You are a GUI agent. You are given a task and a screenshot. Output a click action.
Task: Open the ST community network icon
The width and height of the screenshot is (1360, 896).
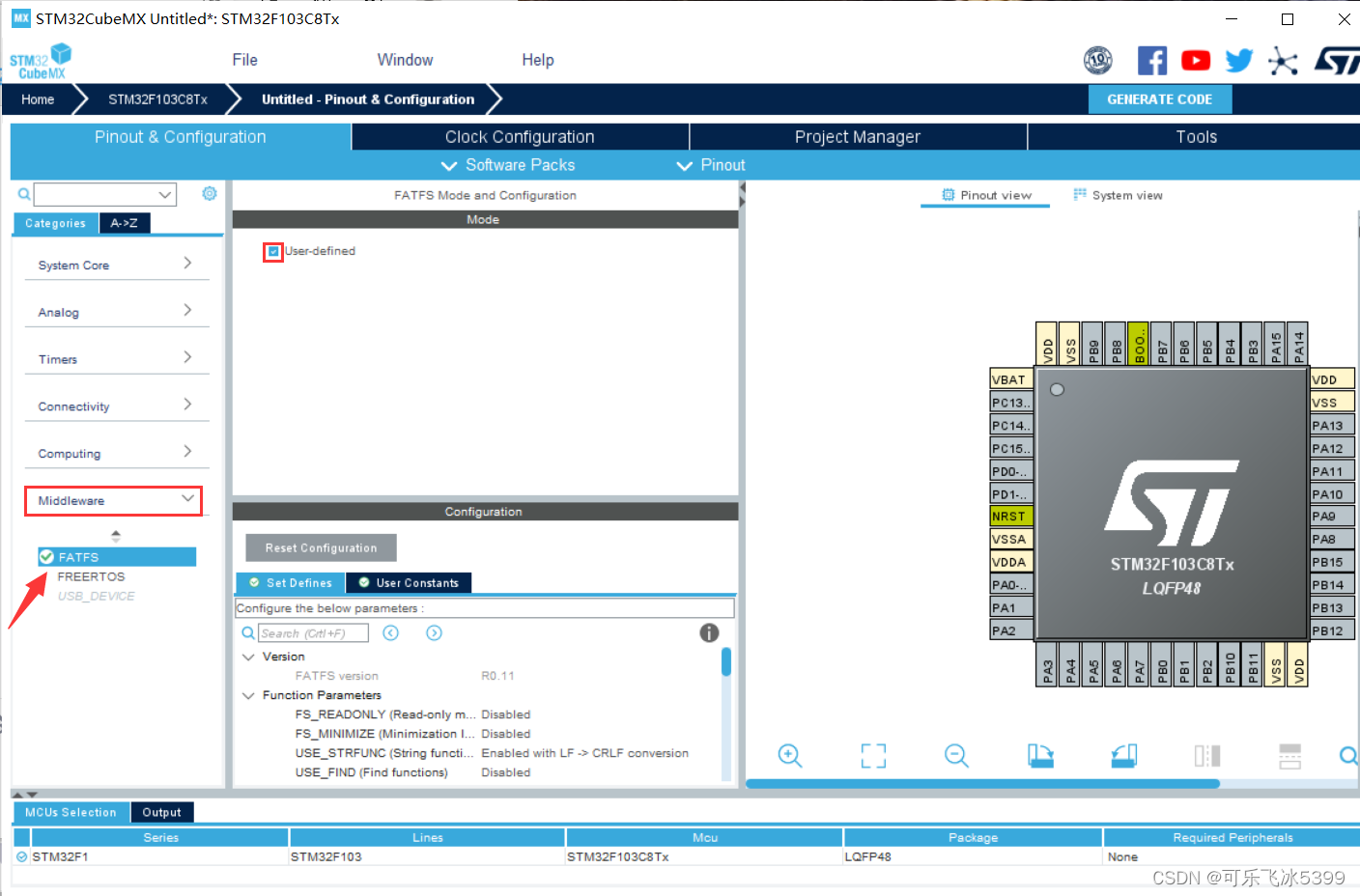click(1283, 61)
